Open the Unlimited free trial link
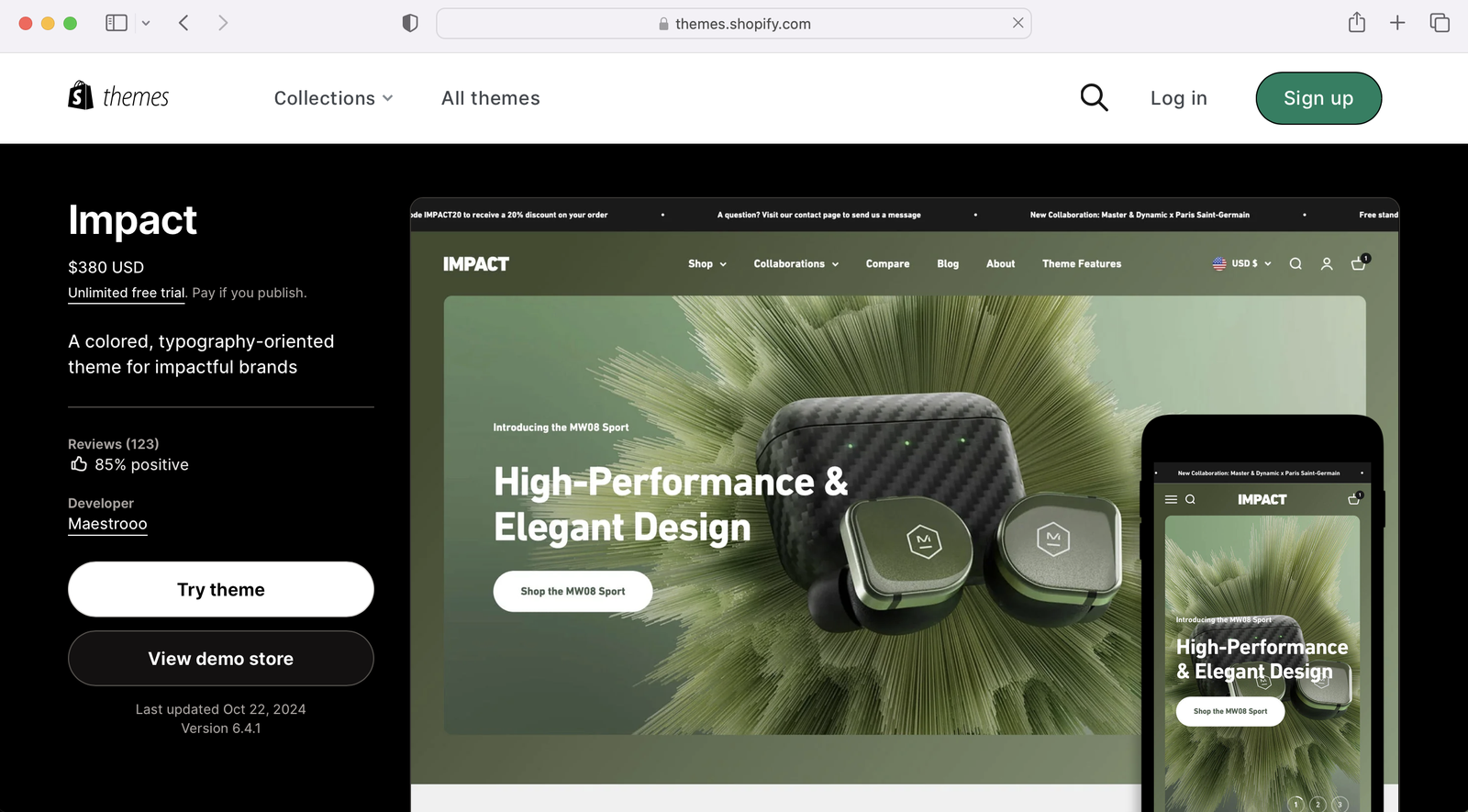Screen dimensions: 1468x812 (x=127, y=293)
